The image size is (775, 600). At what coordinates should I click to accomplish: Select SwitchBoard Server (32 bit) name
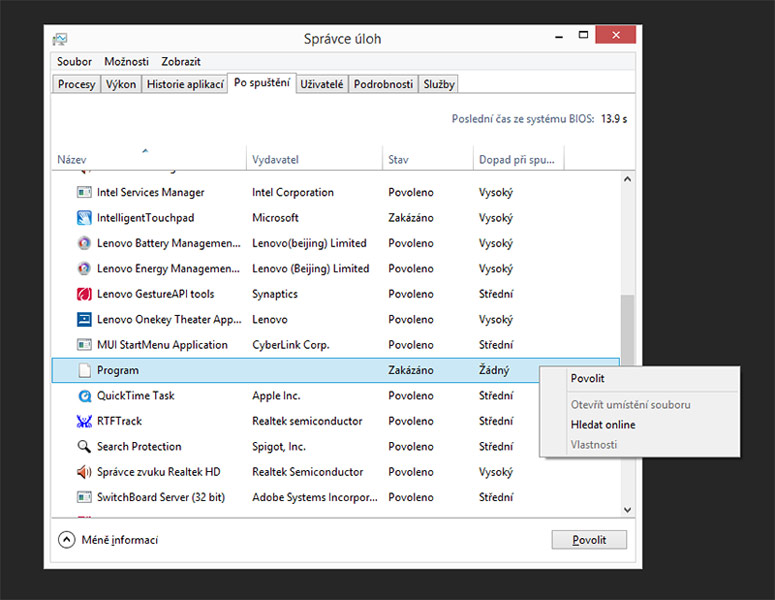point(161,497)
